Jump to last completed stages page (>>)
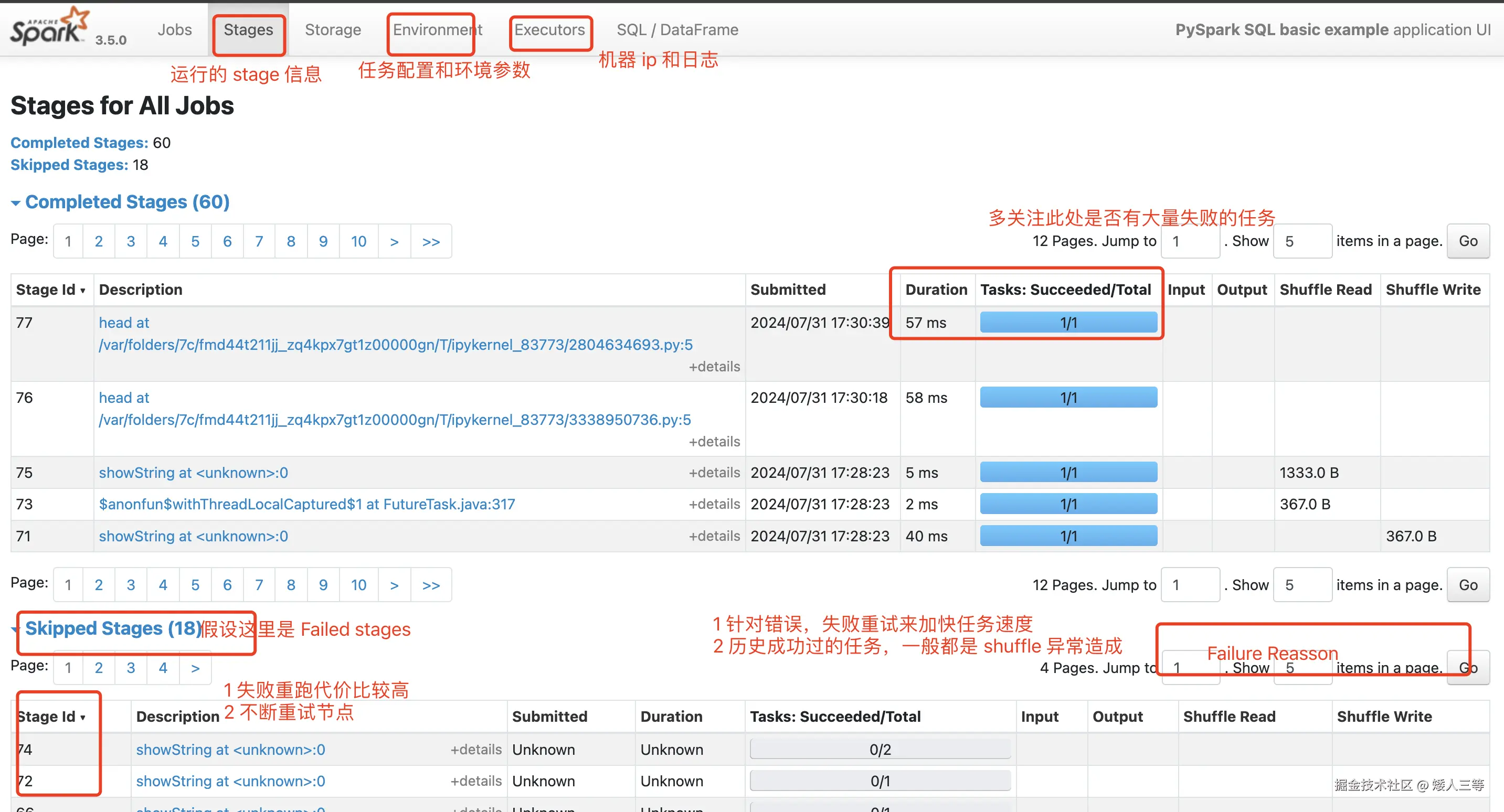The height and width of the screenshot is (812, 1504). point(431,241)
